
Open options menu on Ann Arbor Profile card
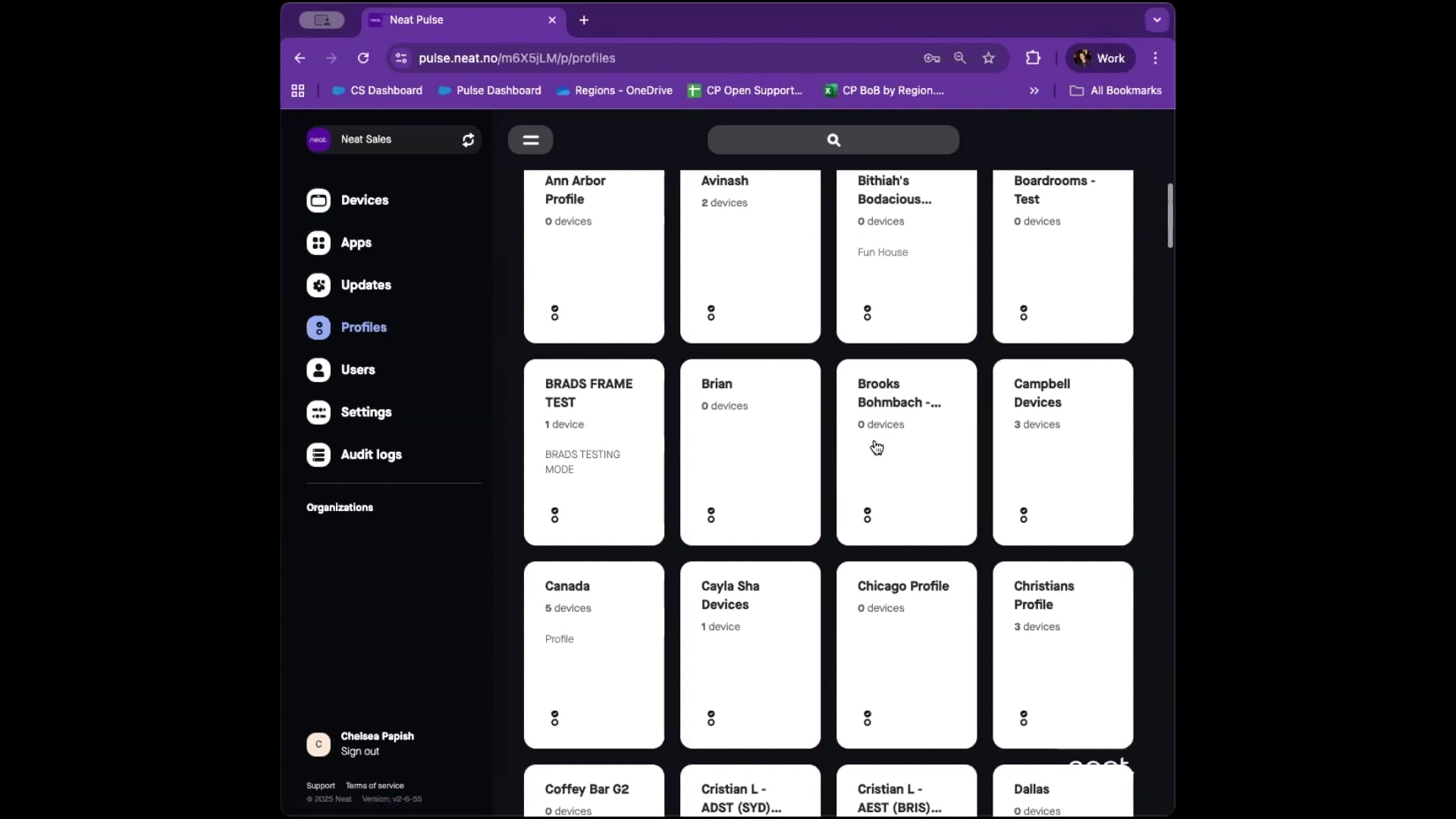click(555, 312)
